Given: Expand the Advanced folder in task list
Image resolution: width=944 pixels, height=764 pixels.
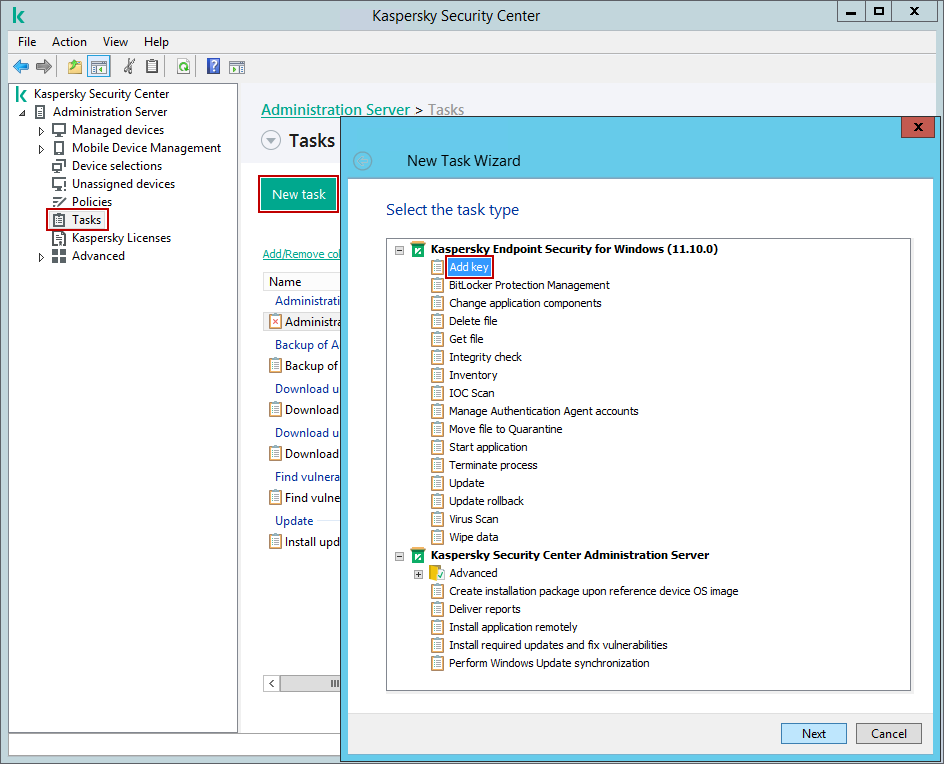Looking at the screenshot, I should click(x=418, y=574).
